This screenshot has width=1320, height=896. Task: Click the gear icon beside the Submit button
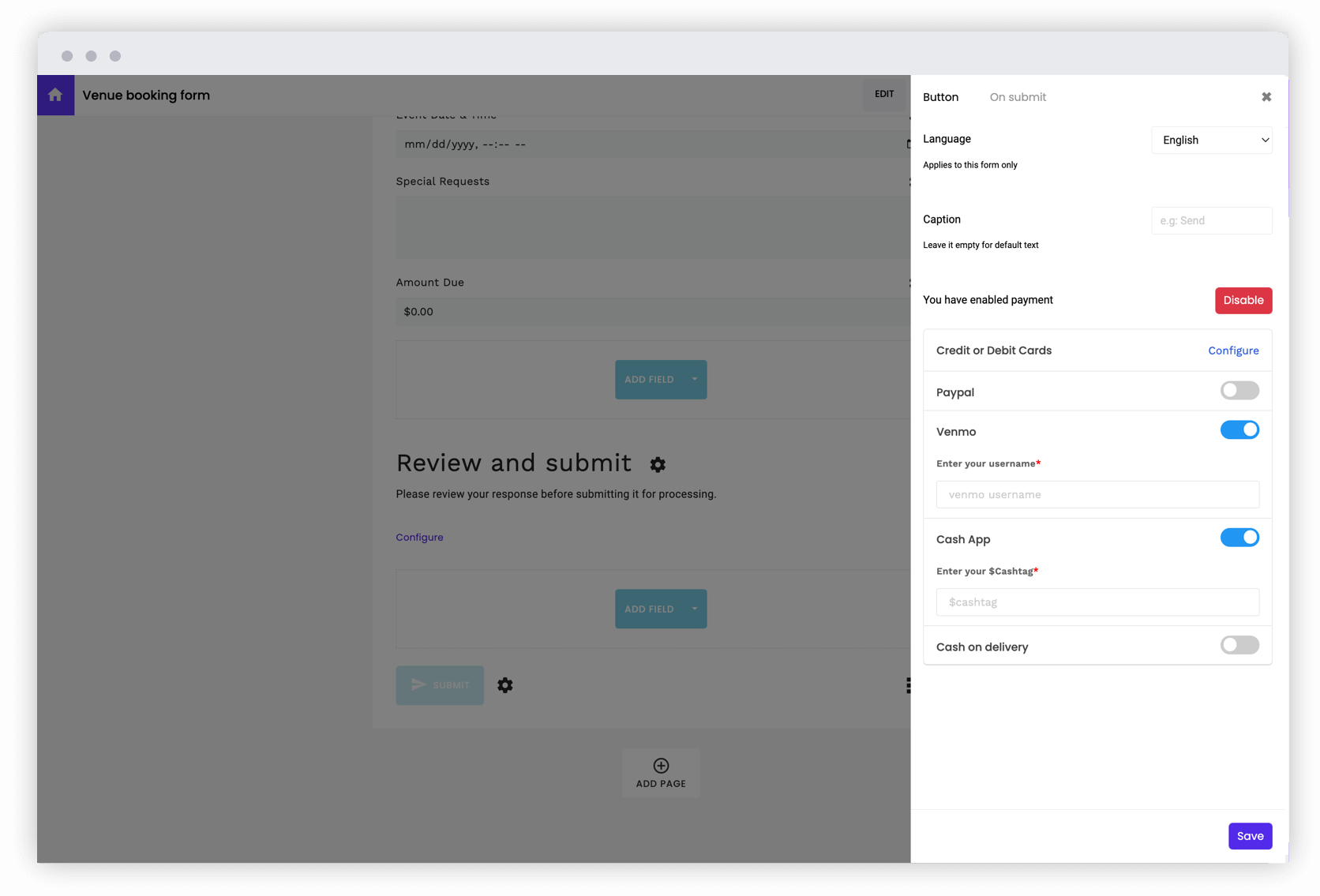click(505, 685)
